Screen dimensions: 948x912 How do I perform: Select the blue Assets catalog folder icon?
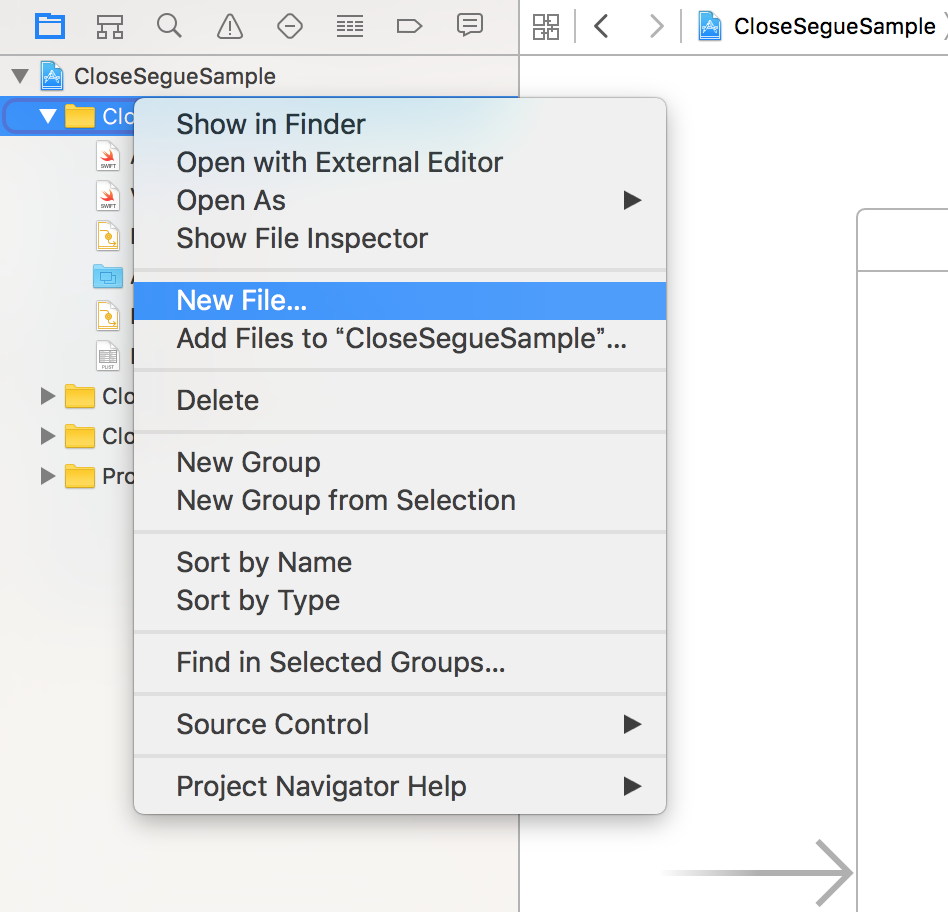click(x=108, y=276)
